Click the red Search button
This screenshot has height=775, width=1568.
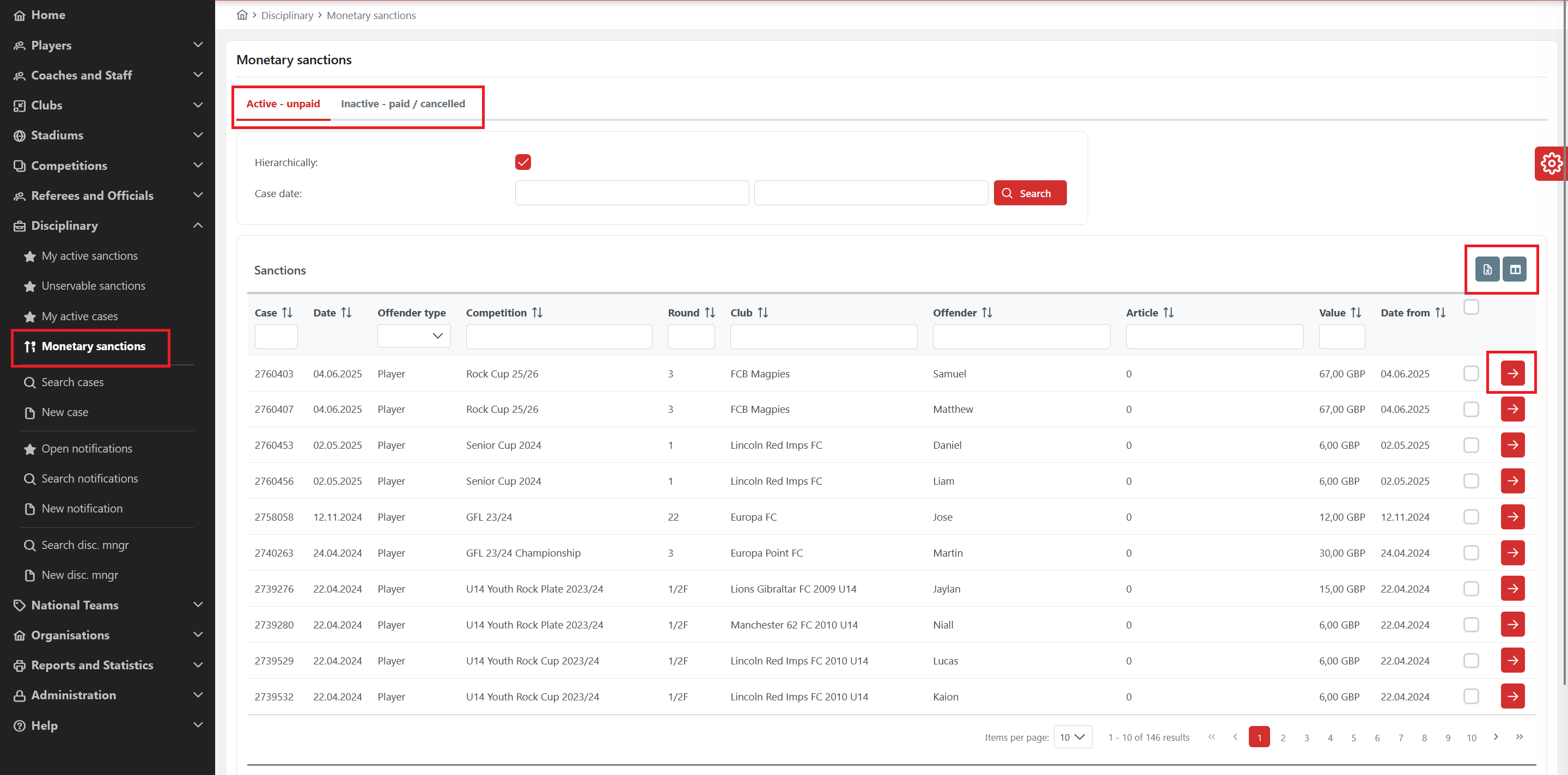[x=1029, y=193]
